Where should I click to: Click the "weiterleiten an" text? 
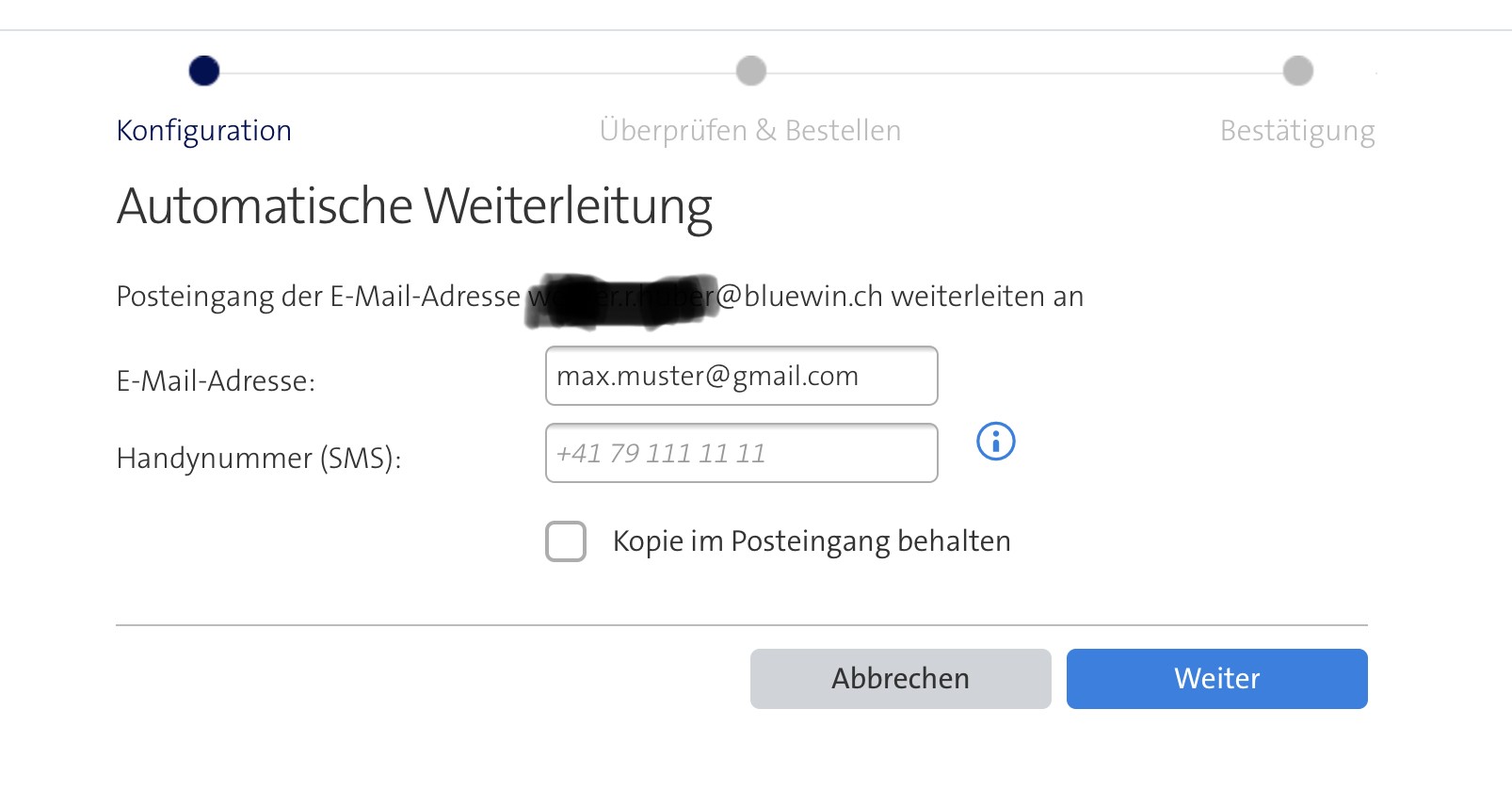(x=987, y=297)
